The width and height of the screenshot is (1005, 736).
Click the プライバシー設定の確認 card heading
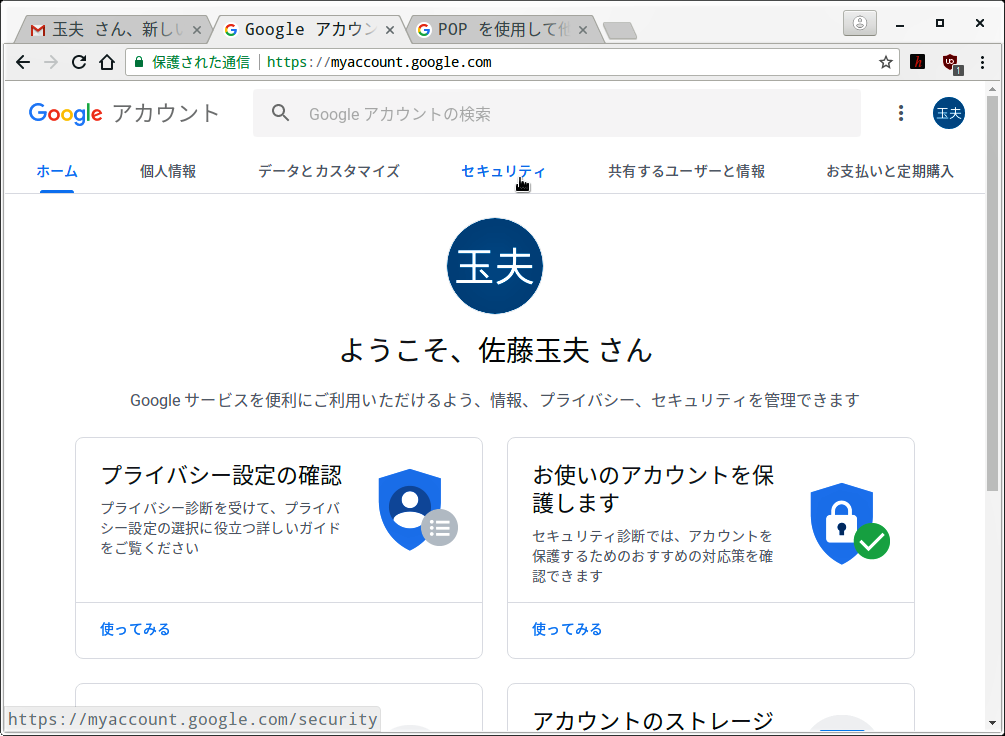(x=222, y=475)
